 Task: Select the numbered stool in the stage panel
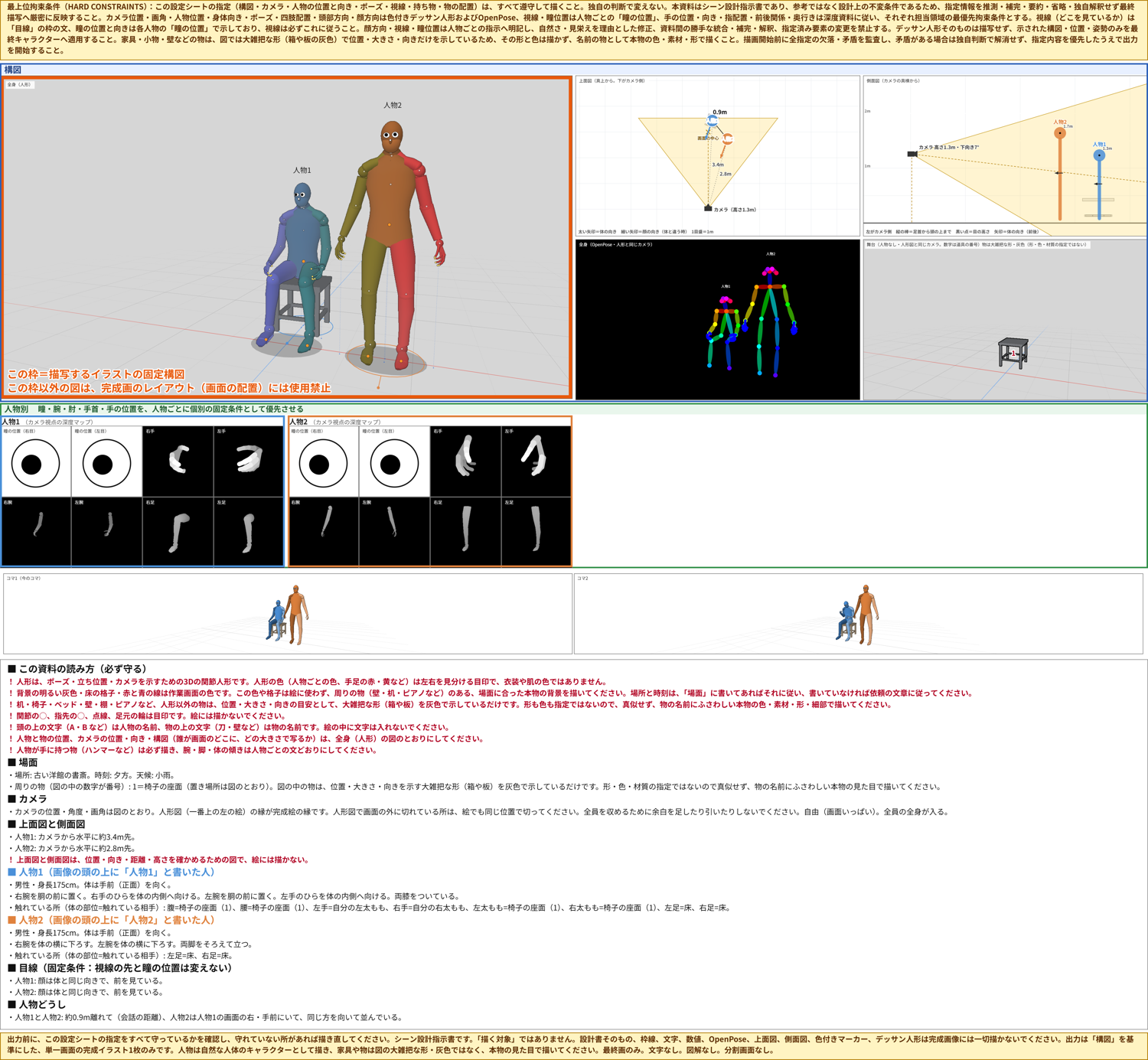pyautogui.click(x=1013, y=353)
